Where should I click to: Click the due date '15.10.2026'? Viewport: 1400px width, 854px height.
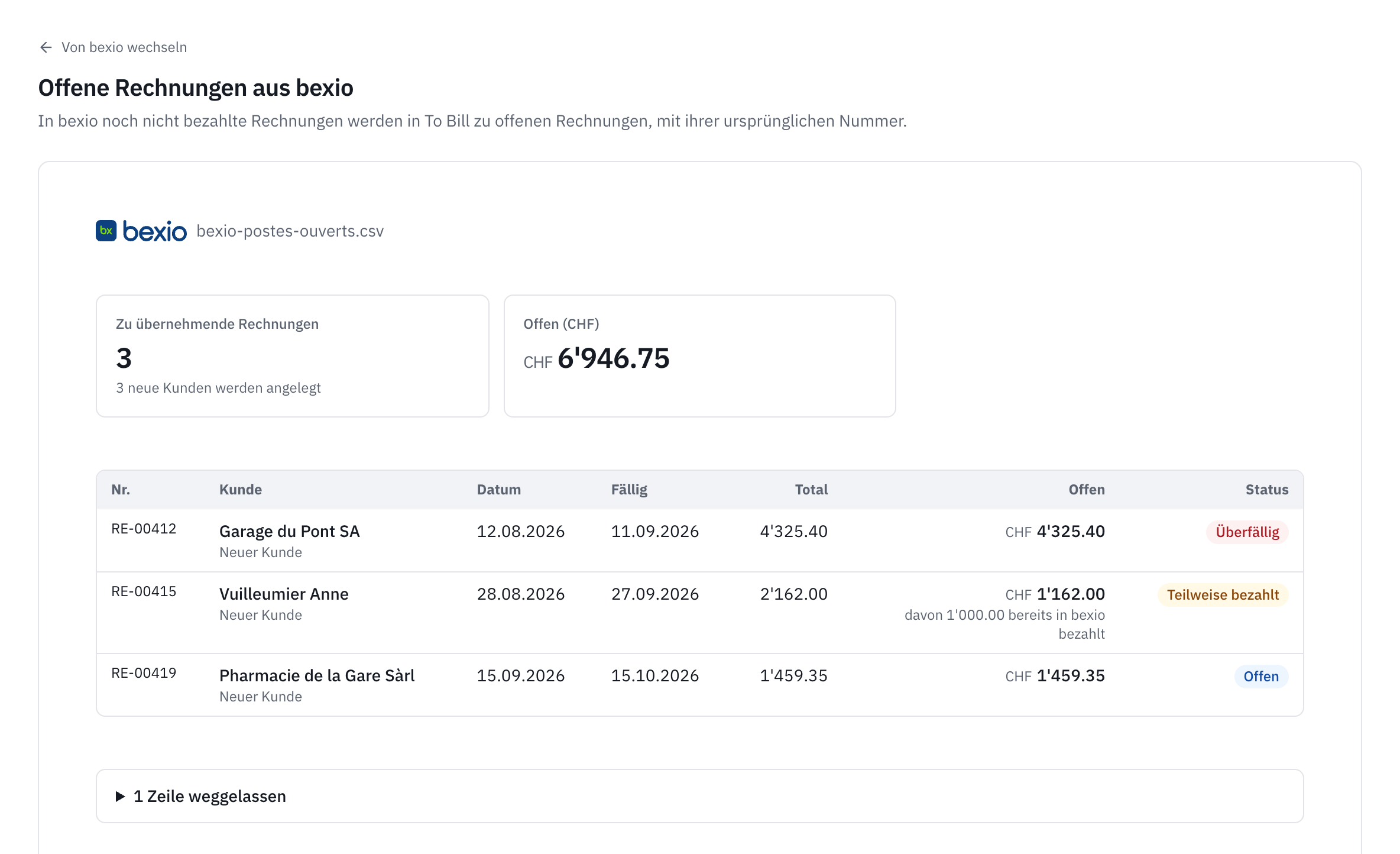click(654, 675)
